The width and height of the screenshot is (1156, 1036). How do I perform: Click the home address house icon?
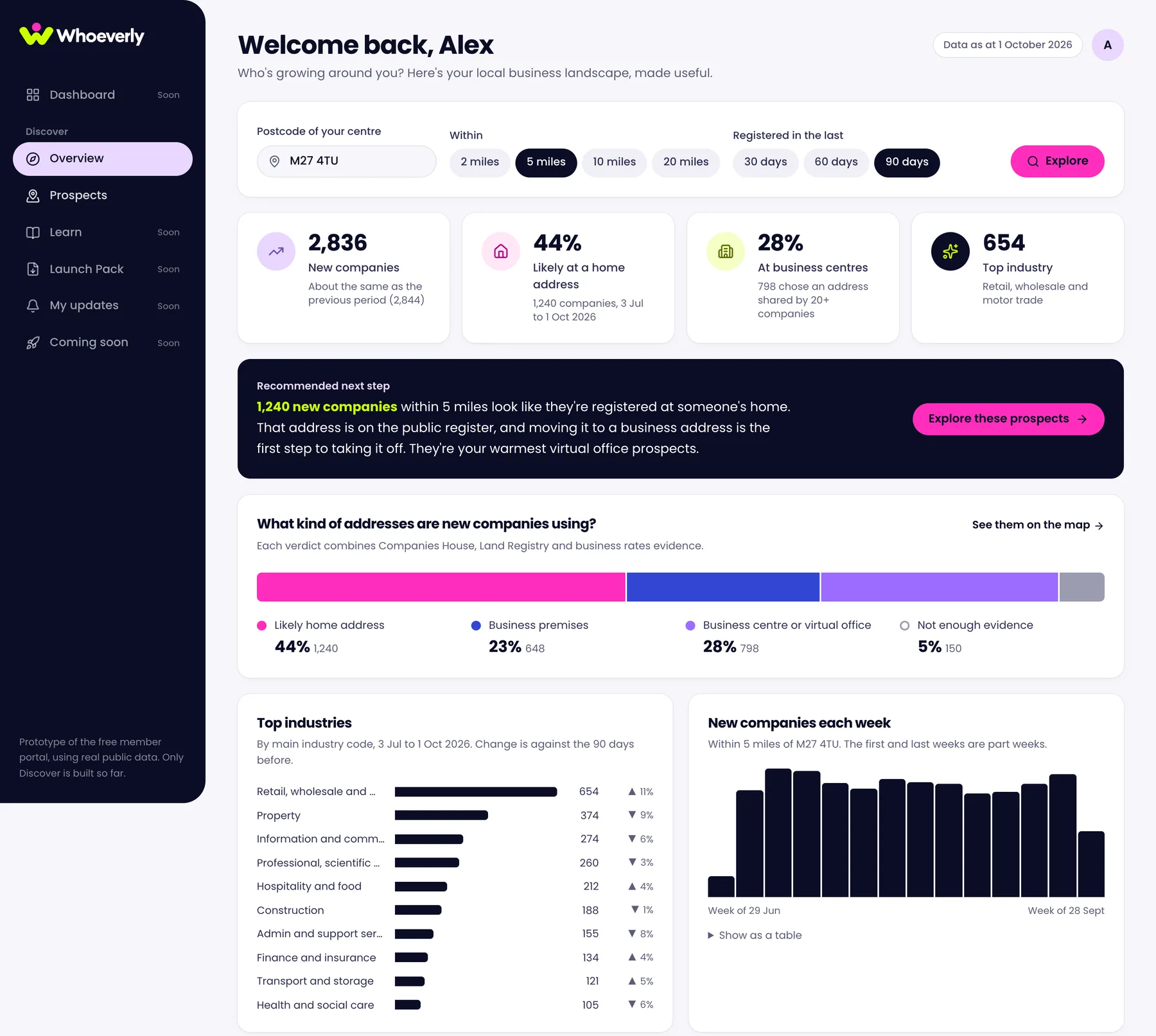501,251
